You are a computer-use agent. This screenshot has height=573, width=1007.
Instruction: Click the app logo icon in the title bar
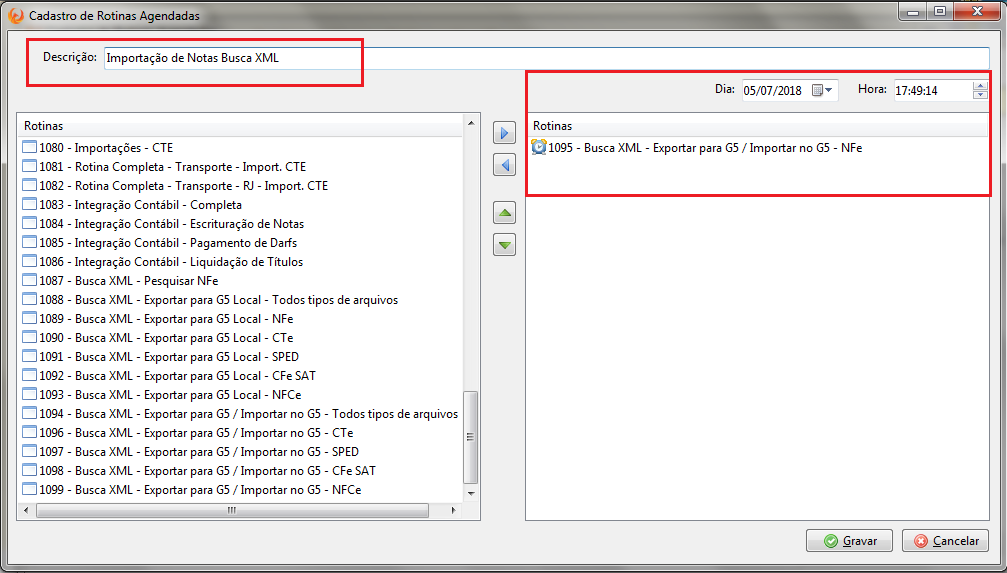coord(15,15)
